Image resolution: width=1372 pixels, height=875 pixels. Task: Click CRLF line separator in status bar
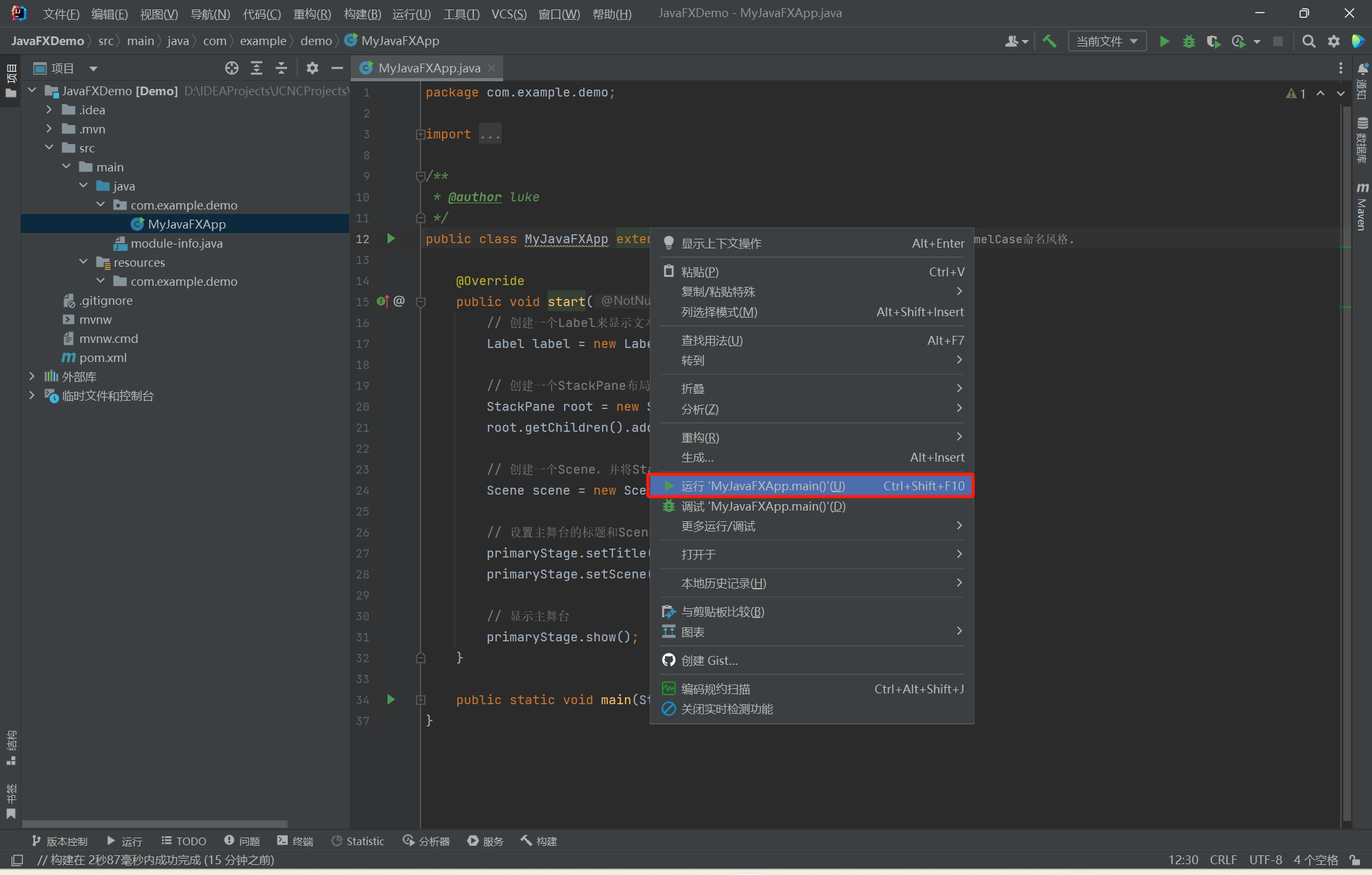tap(1223, 860)
